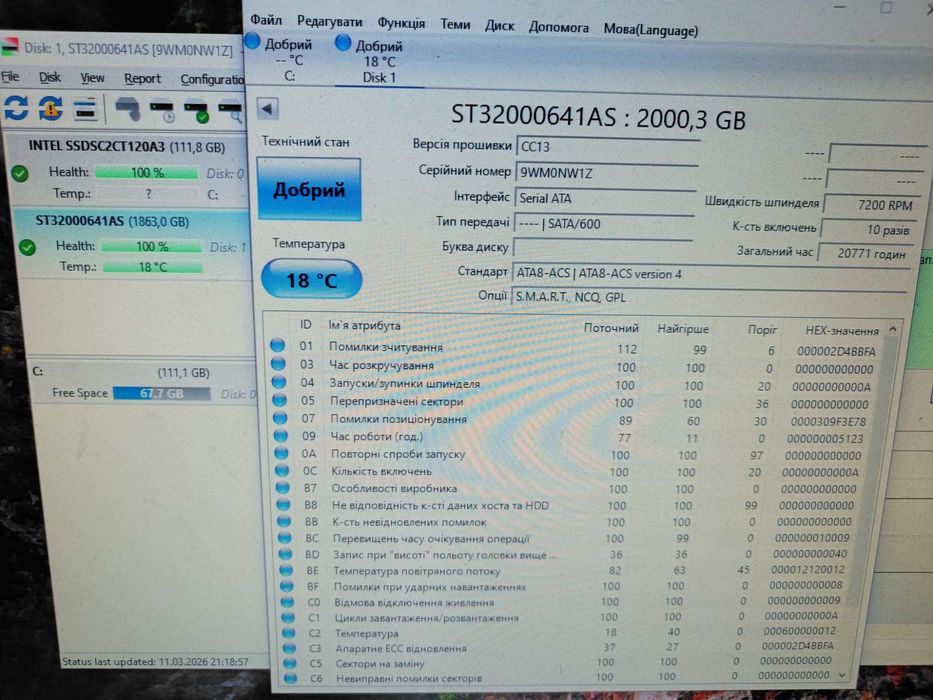Click the 18 °C temperature button

click(x=312, y=279)
